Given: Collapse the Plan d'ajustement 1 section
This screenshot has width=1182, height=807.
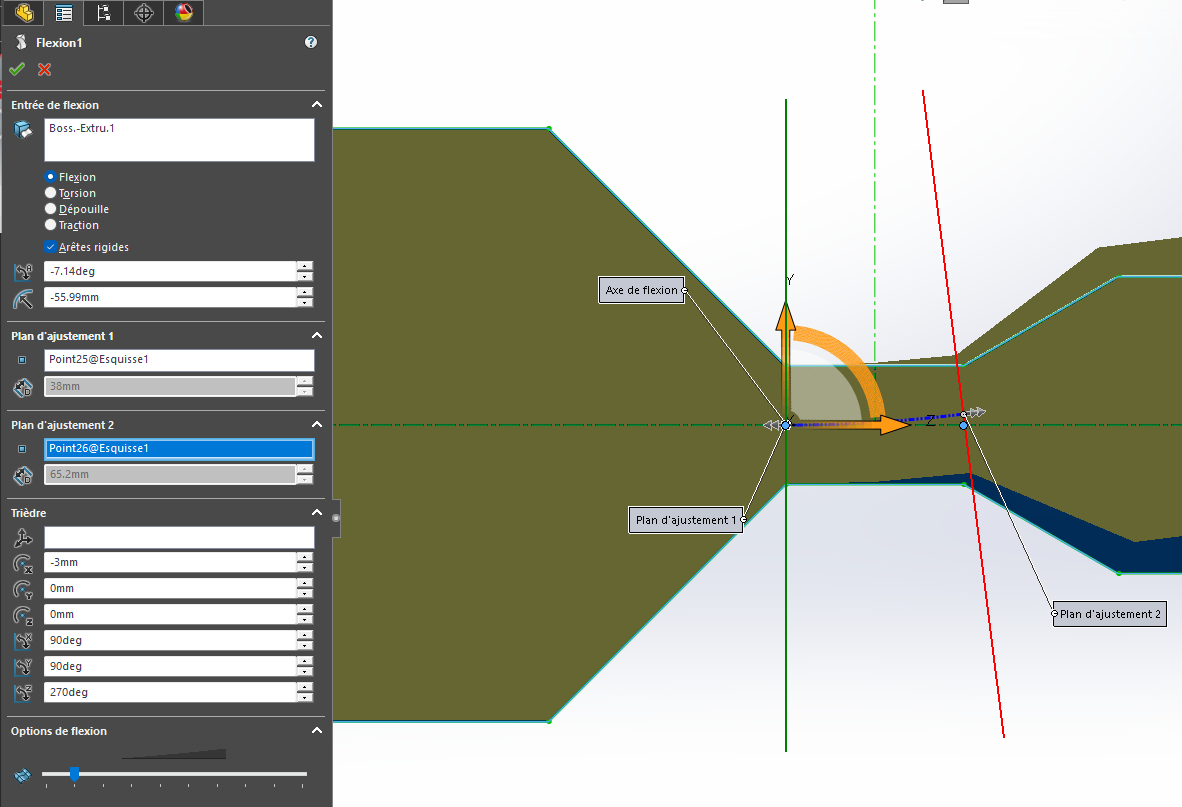Looking at the screenshot, I should (317, 335).
